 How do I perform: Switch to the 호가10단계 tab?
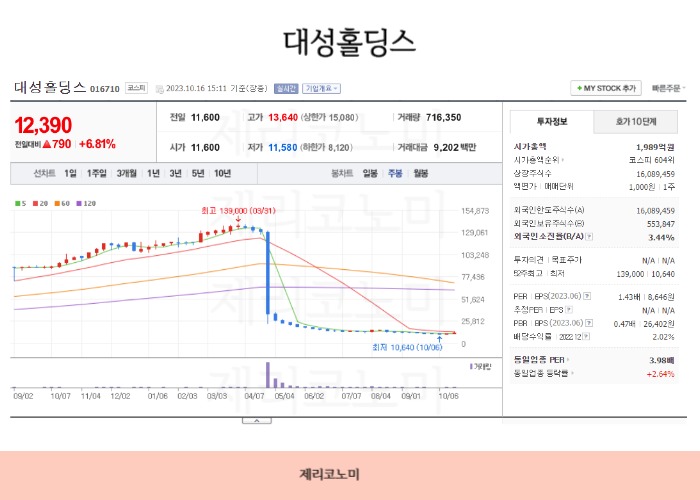[x=636, y=121]
